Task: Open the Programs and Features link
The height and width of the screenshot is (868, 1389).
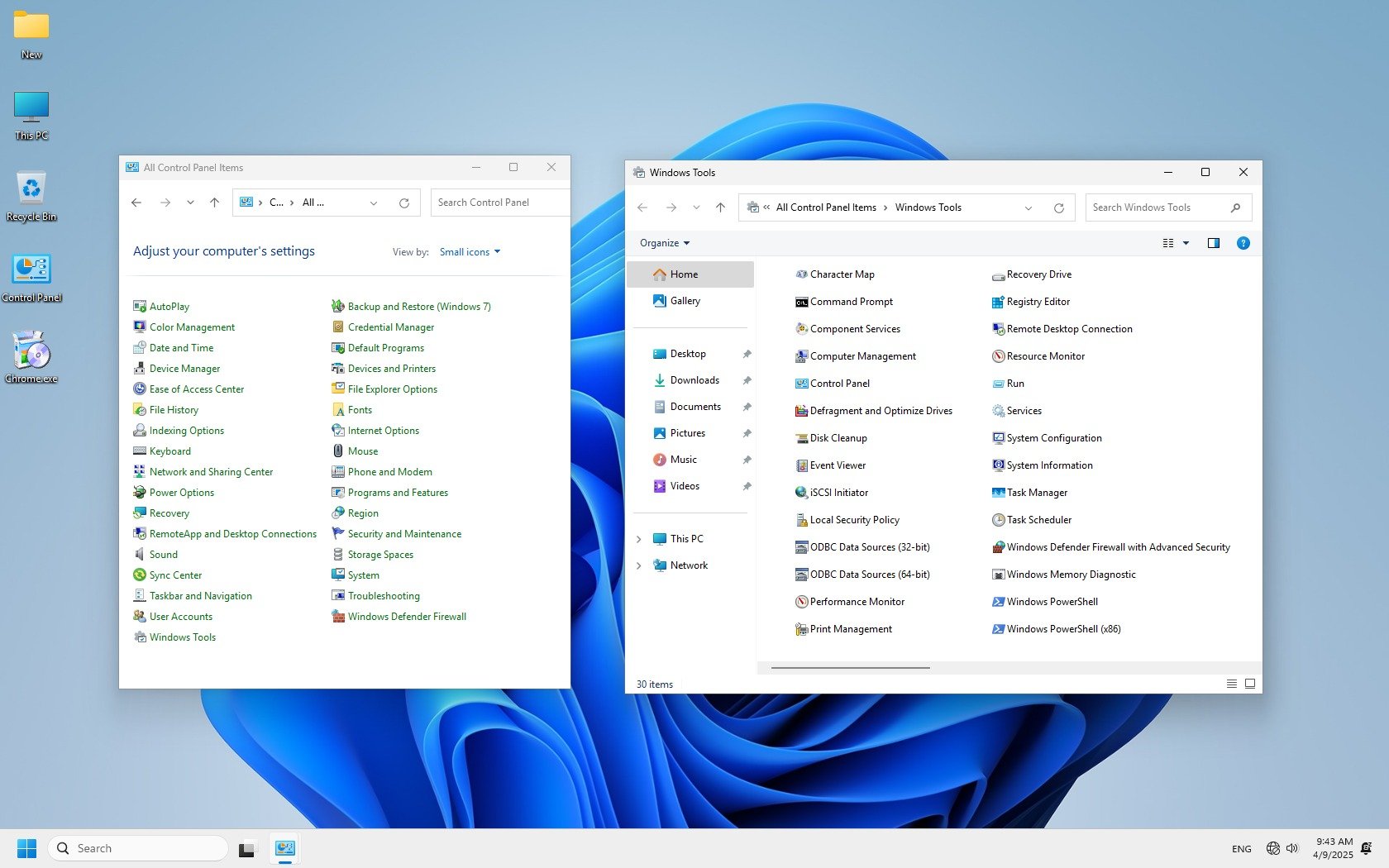Action: (x=398, y=493)
